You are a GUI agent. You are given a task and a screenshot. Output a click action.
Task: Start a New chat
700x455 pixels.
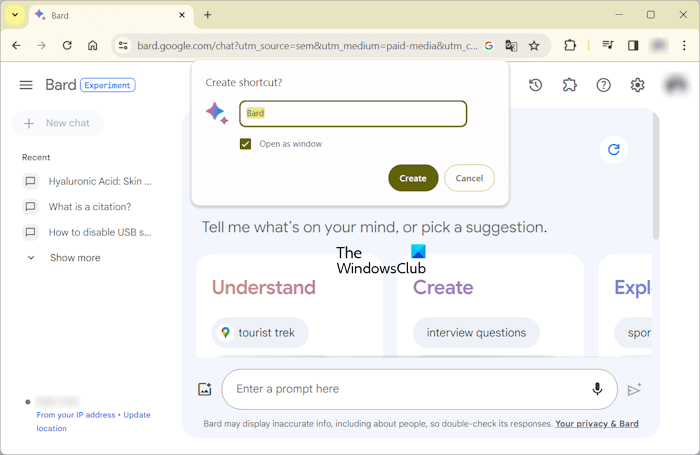click(58, 123)
